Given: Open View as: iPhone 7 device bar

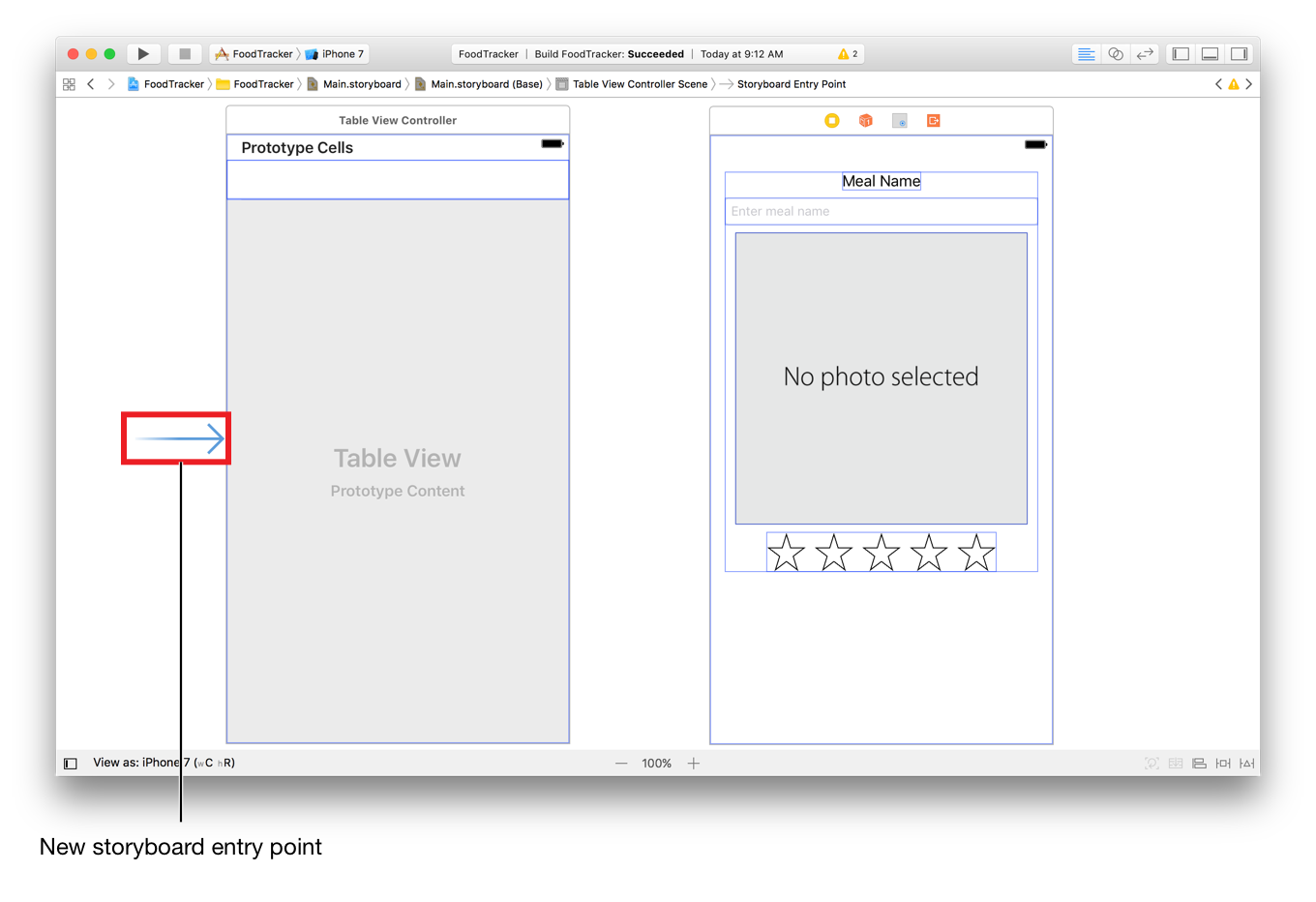Looking at the screenshot, I should [x=164, y=763].
